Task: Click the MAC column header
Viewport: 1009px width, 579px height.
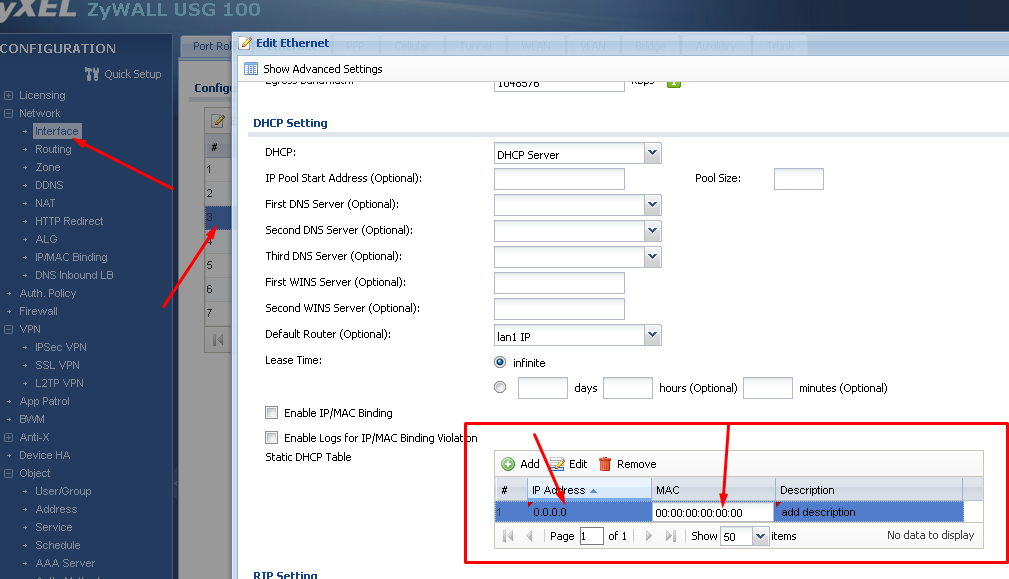Action: 713,490
